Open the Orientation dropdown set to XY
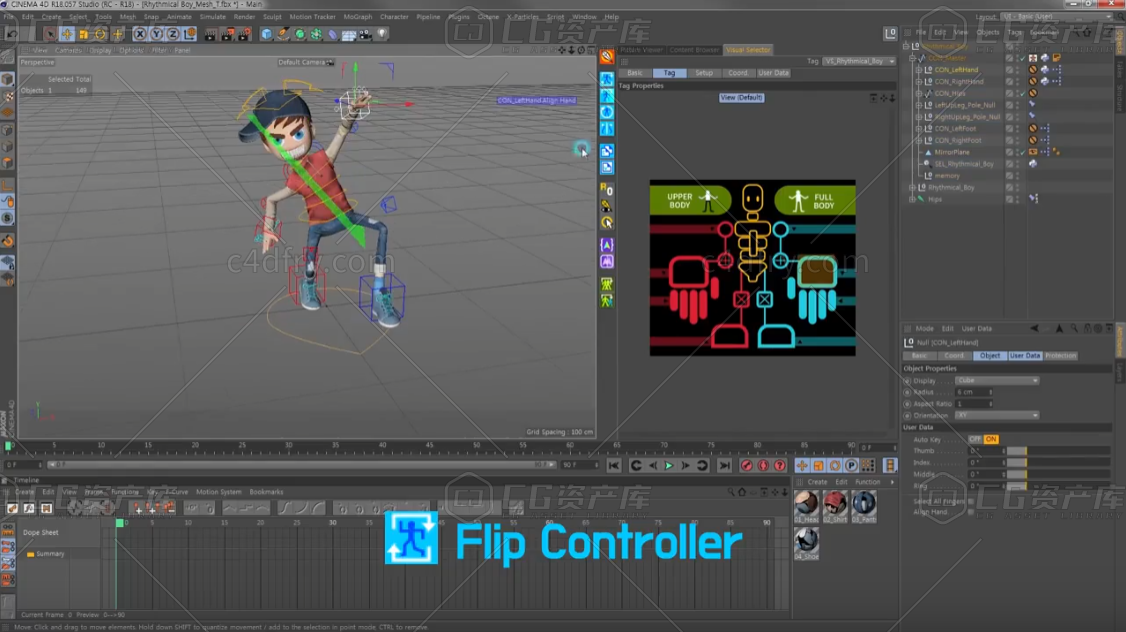 click(997, 415)
